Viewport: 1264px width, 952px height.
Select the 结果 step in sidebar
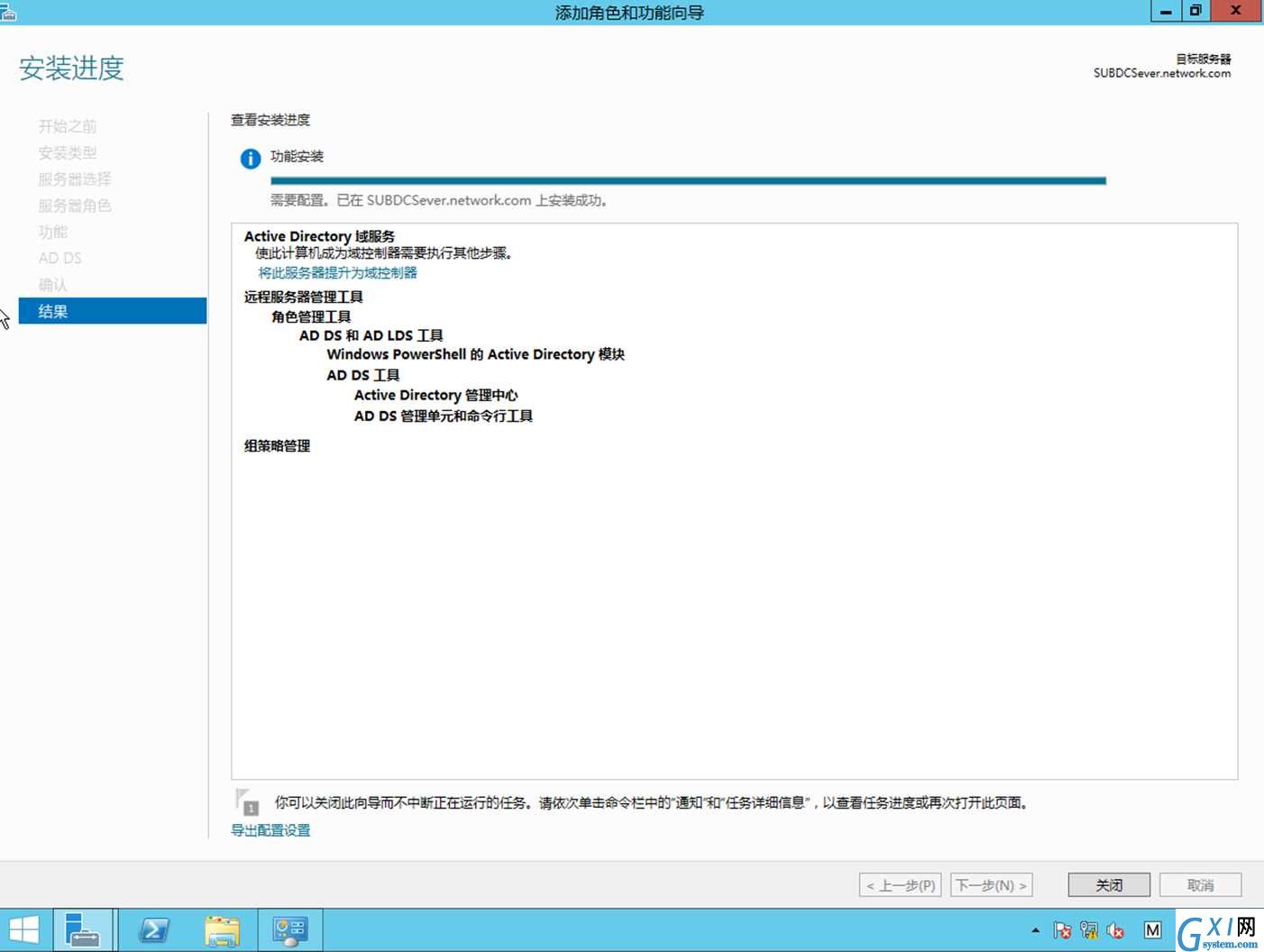[x=113, y=311]
